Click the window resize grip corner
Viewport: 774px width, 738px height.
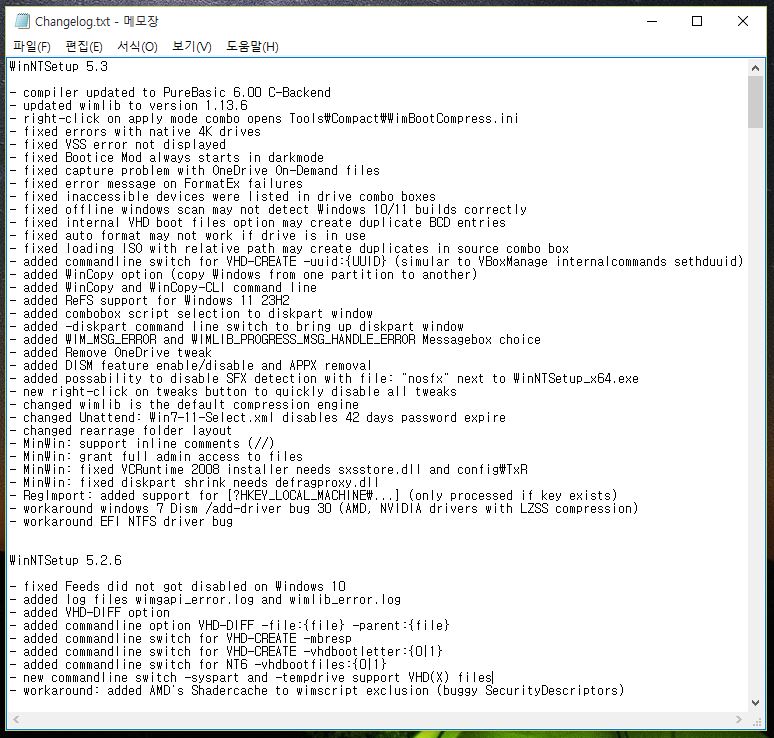(x=756, y=721)
